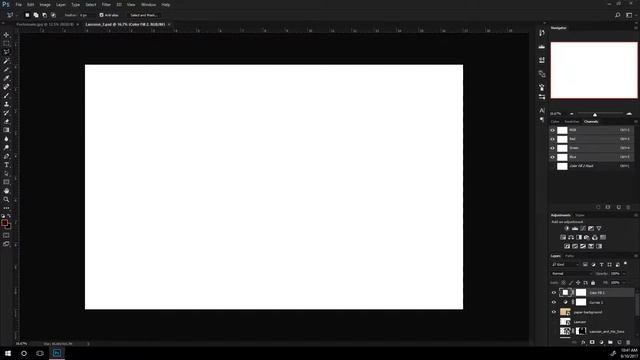Image resolution: width=640 pixels, height=360 pixels.
Task: Toggle layer filtering switch on or off
Action: 625,264
